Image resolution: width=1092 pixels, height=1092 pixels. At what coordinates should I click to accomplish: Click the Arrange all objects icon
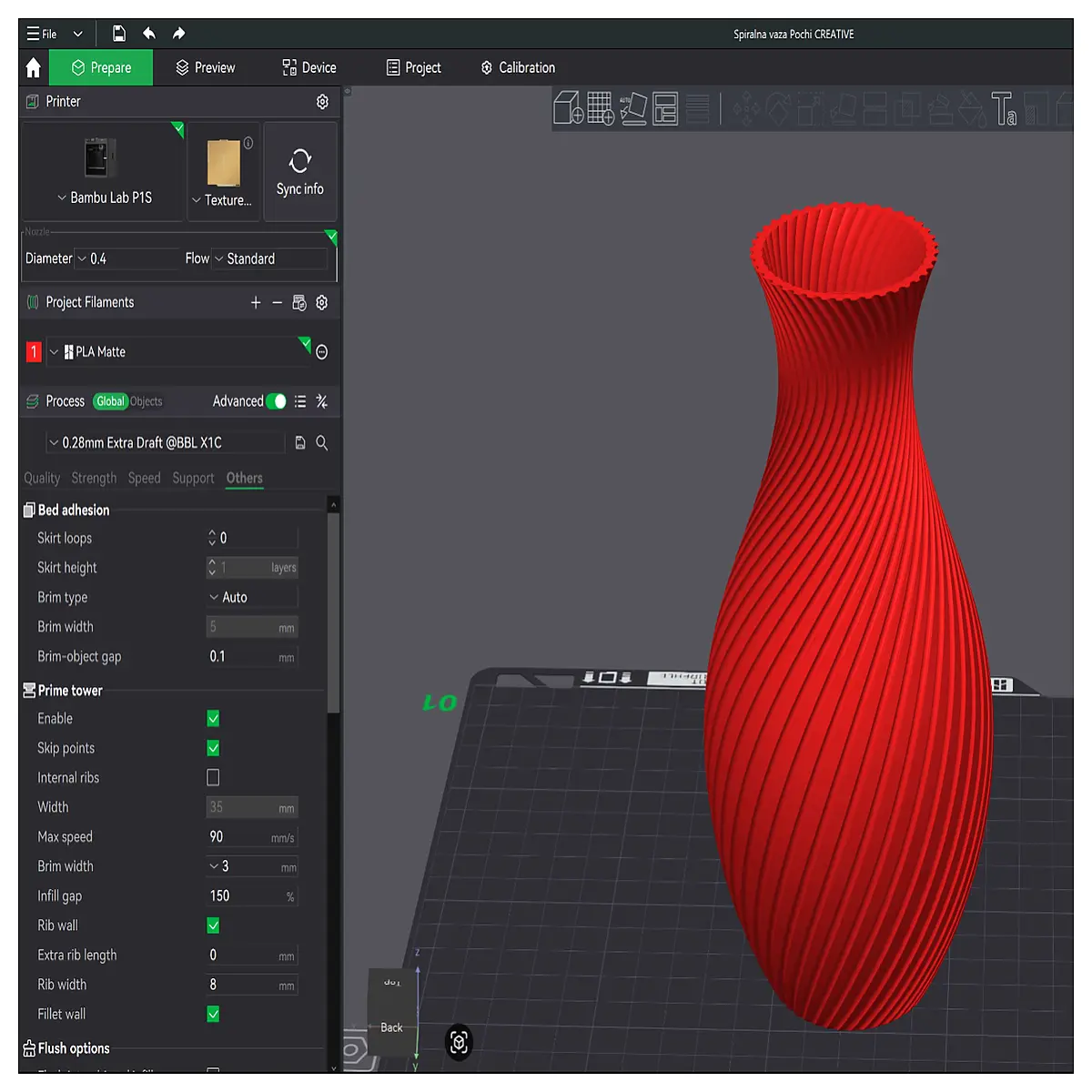click(665, 108)
